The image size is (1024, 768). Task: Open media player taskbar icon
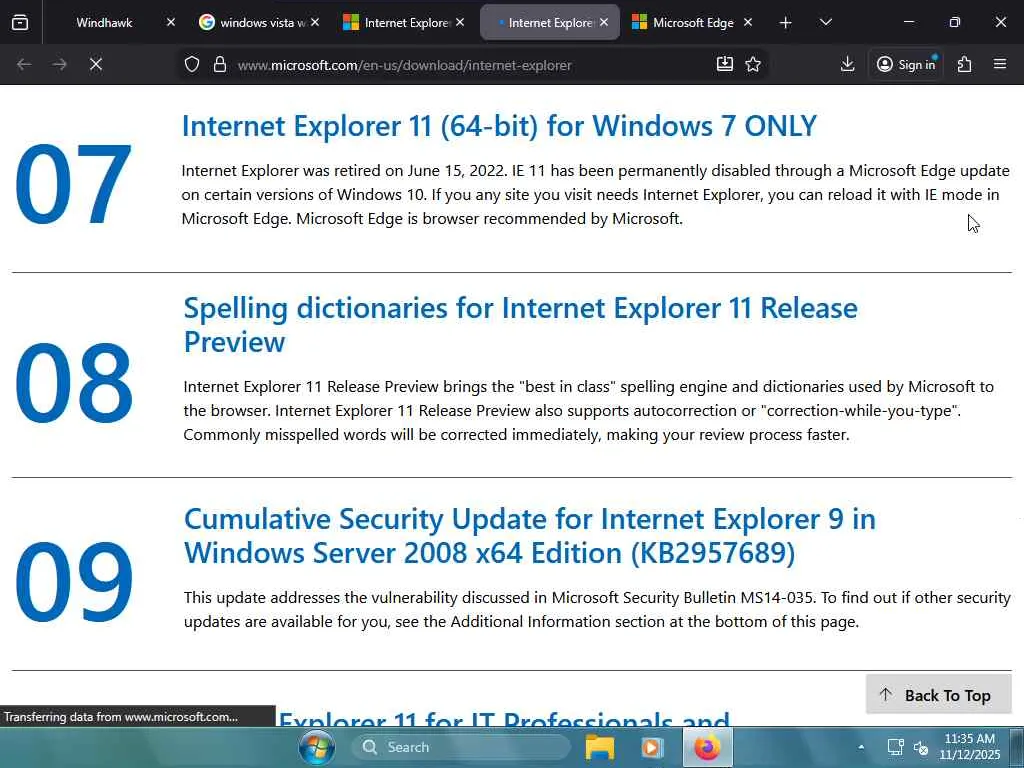pos(652,747)
